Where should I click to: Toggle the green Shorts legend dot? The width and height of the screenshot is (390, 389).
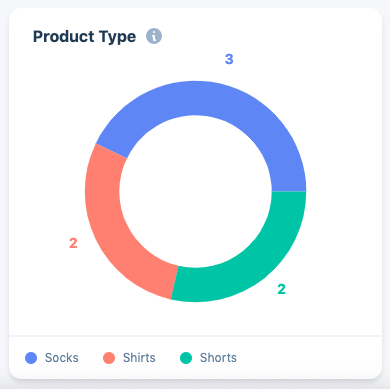[186, 358]
